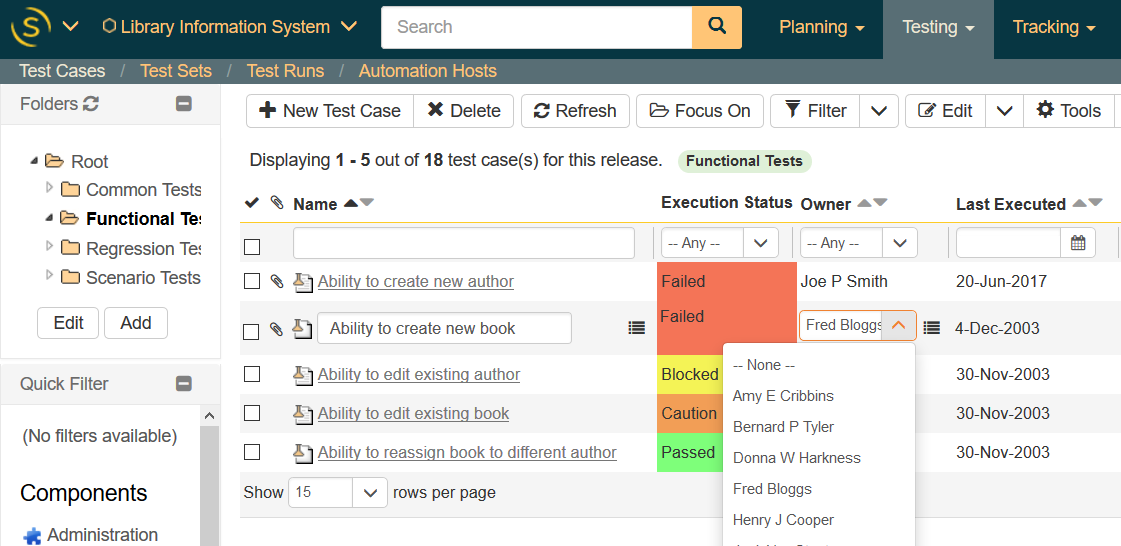Sort Name column descending arrow

pos(367,203)
